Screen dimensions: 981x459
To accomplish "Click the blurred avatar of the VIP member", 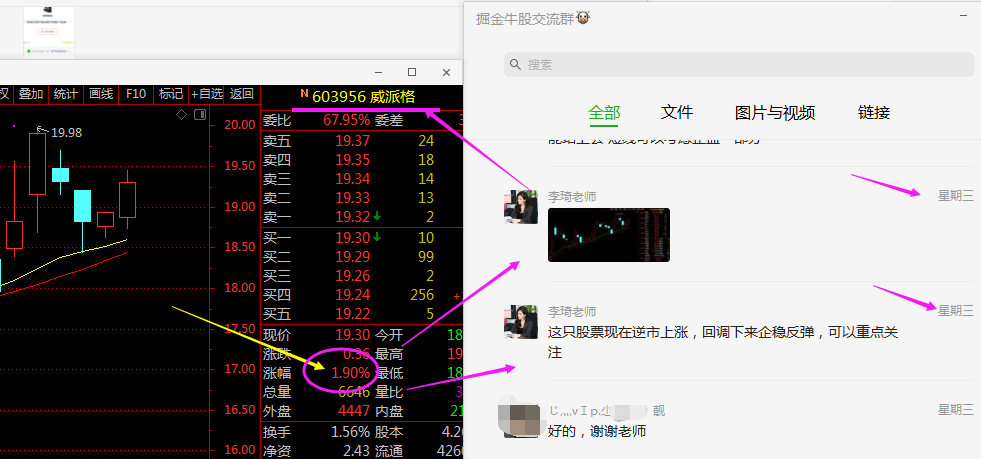I will (520, 420).
